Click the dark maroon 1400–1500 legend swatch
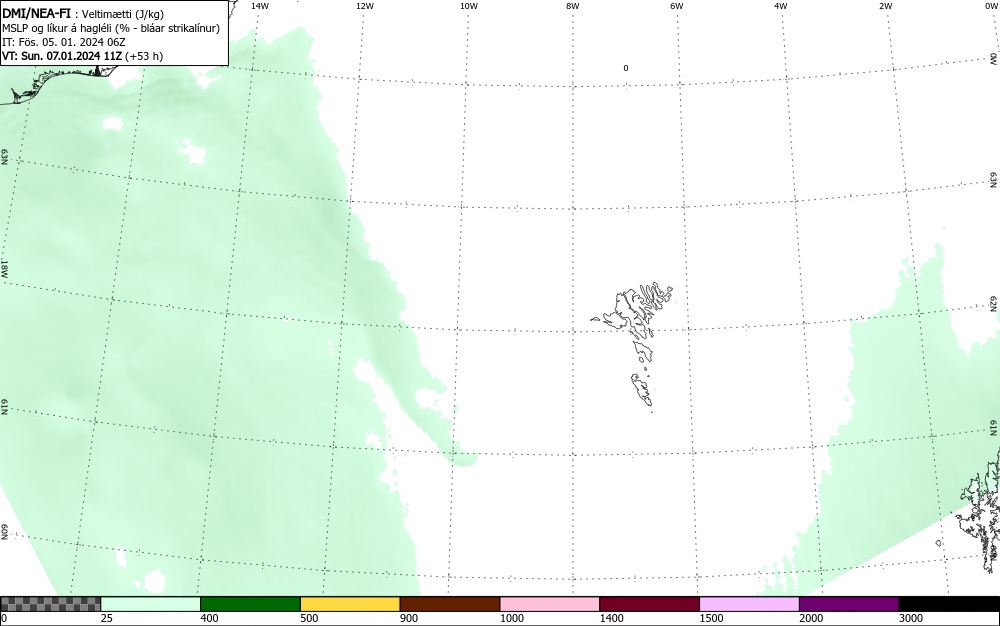Screen dimensions: 1000x626 [x=649, y=604]
